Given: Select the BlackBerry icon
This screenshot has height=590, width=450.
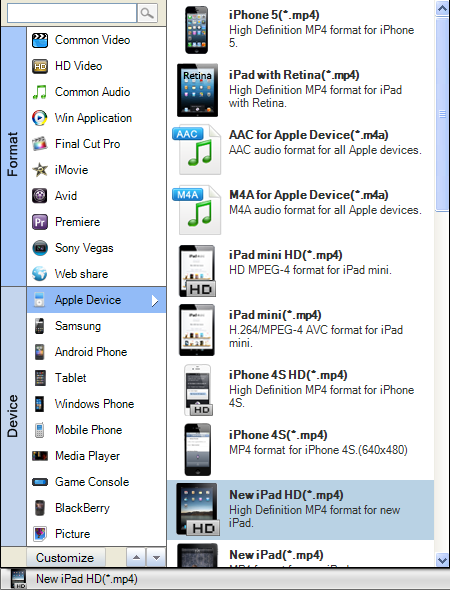Looking at the screenshot, I should pyautogui.click(x=40, y=508).
